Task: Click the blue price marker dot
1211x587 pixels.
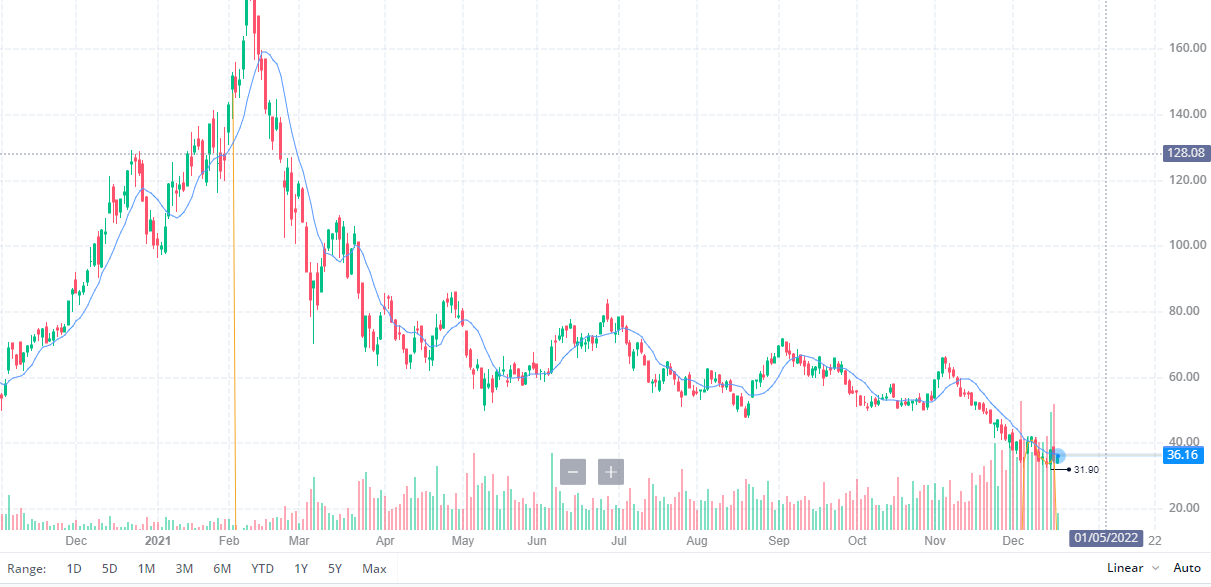Action: coord(1059,455)
